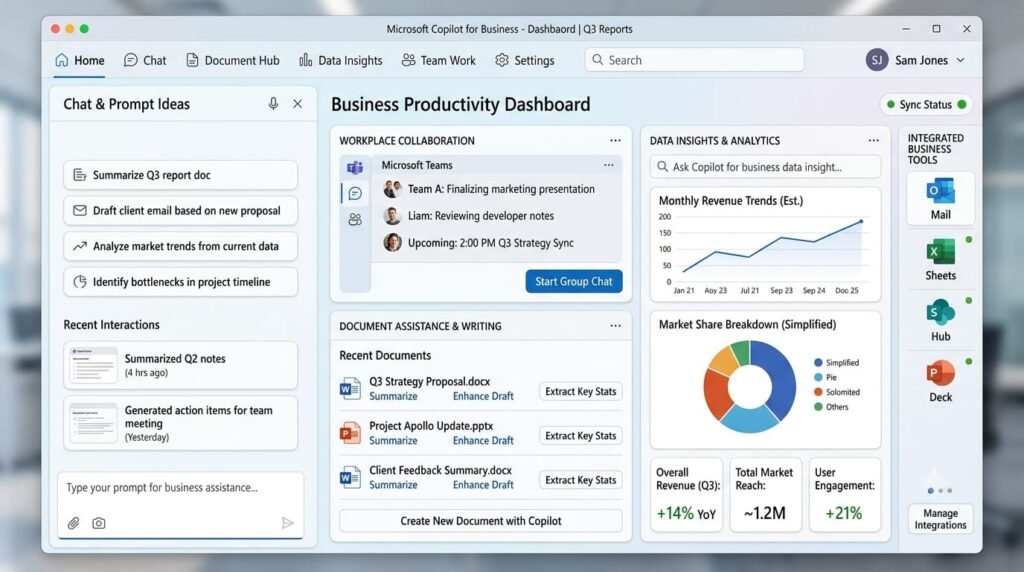Select Analyze market trends from current data

[180, 246]
